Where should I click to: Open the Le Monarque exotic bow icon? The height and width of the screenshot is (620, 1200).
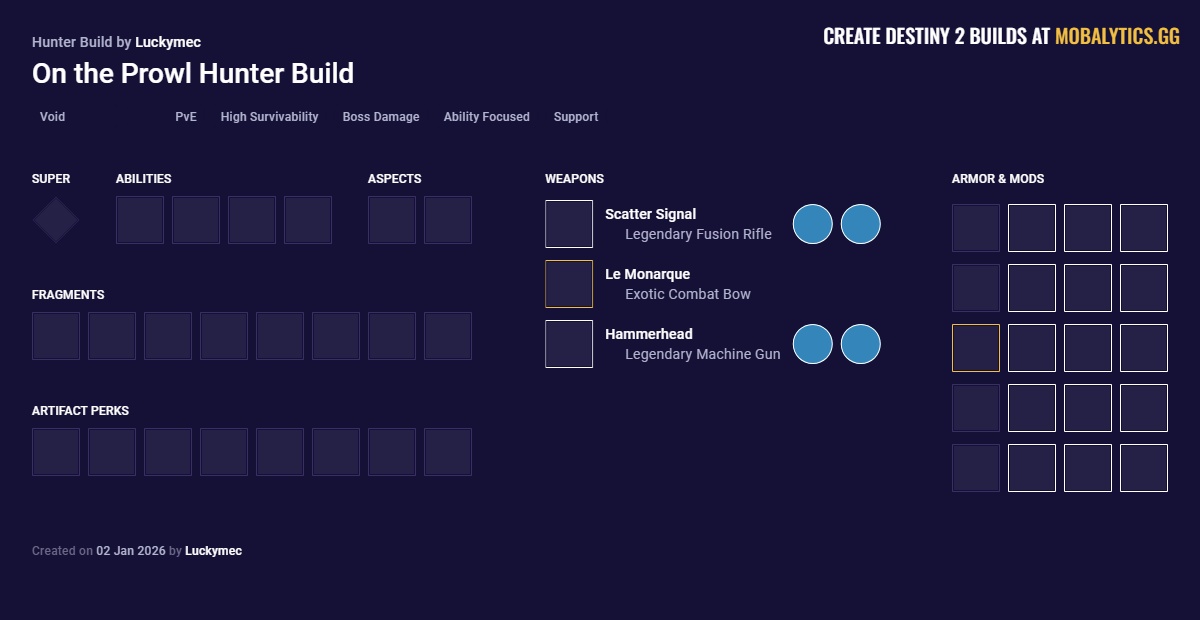[569, 284]
